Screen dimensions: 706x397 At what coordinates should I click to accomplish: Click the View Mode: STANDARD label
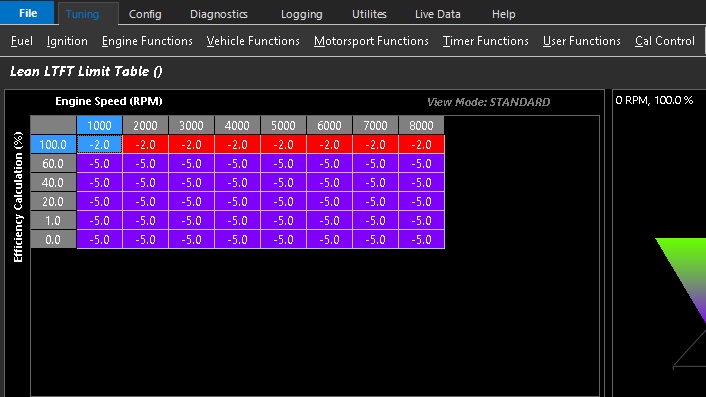488,102
